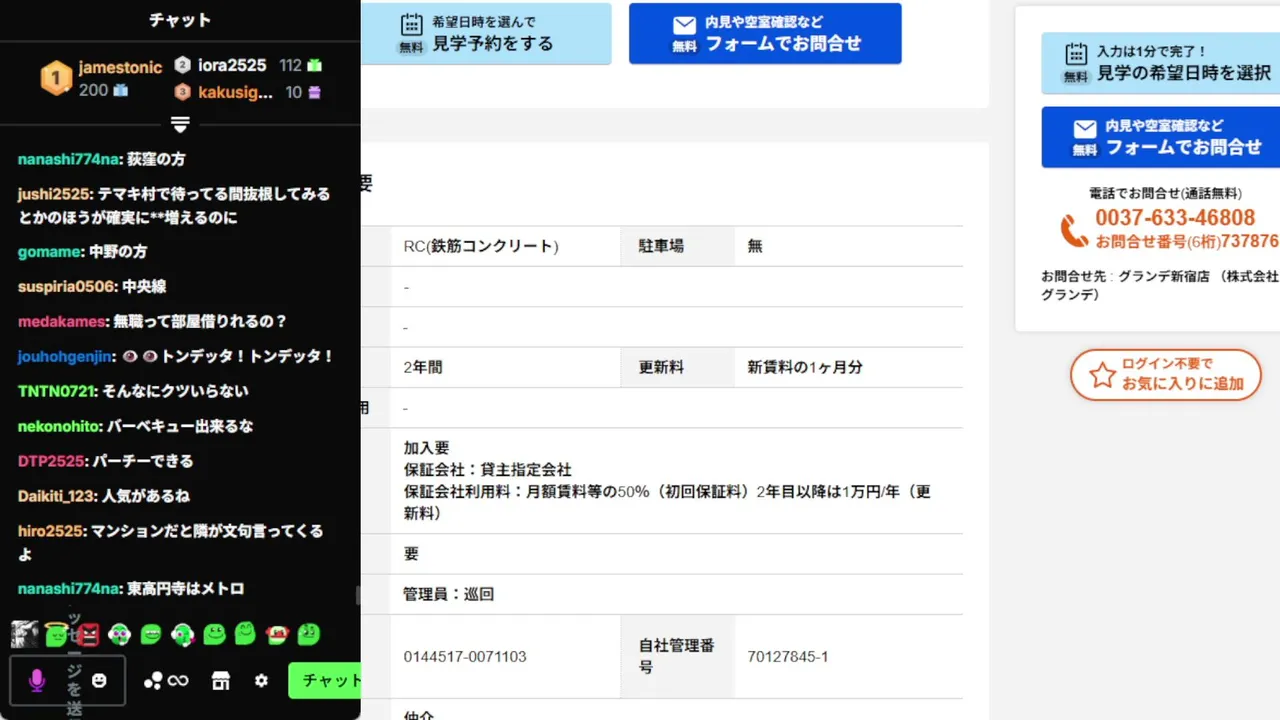Click the purple microphone icon in chat input

pyautogui.click(x=37, y=680)
